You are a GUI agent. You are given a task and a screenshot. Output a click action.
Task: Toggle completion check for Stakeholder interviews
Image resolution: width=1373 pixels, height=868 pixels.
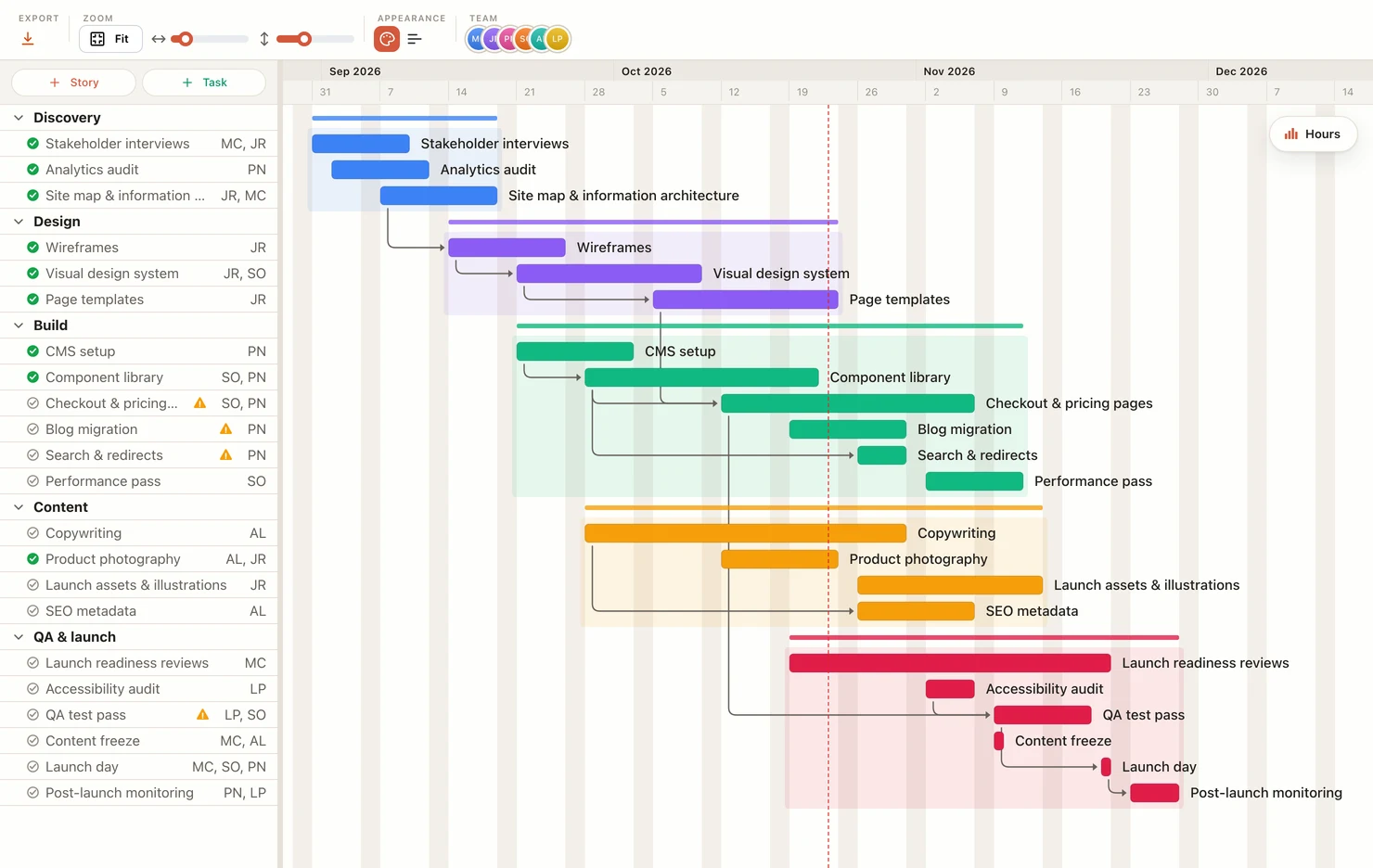[x=32, y=144]
